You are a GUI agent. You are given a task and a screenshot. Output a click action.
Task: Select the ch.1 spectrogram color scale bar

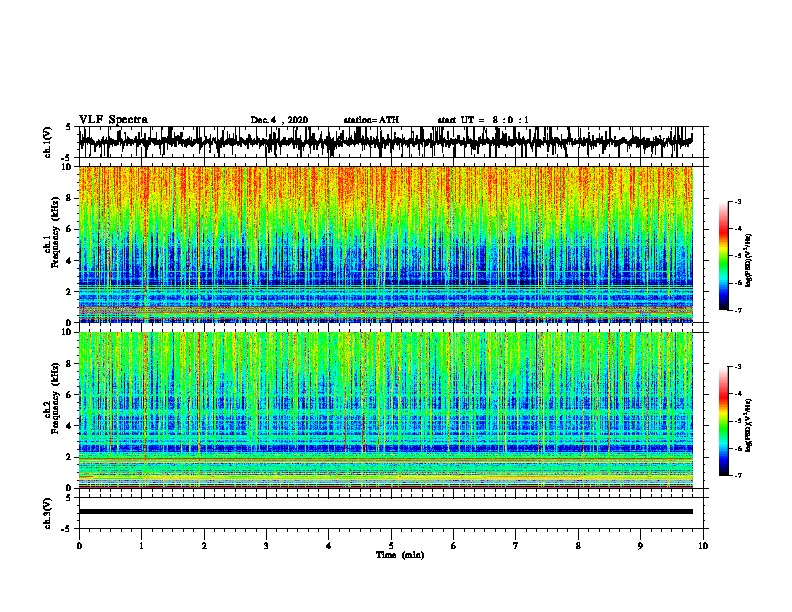(723, 256)
